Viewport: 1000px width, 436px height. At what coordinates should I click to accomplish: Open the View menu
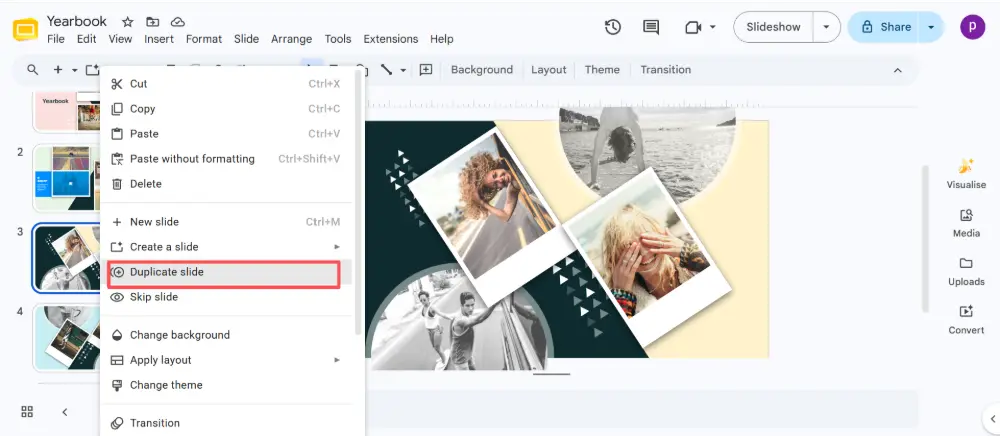pos(120,39)
